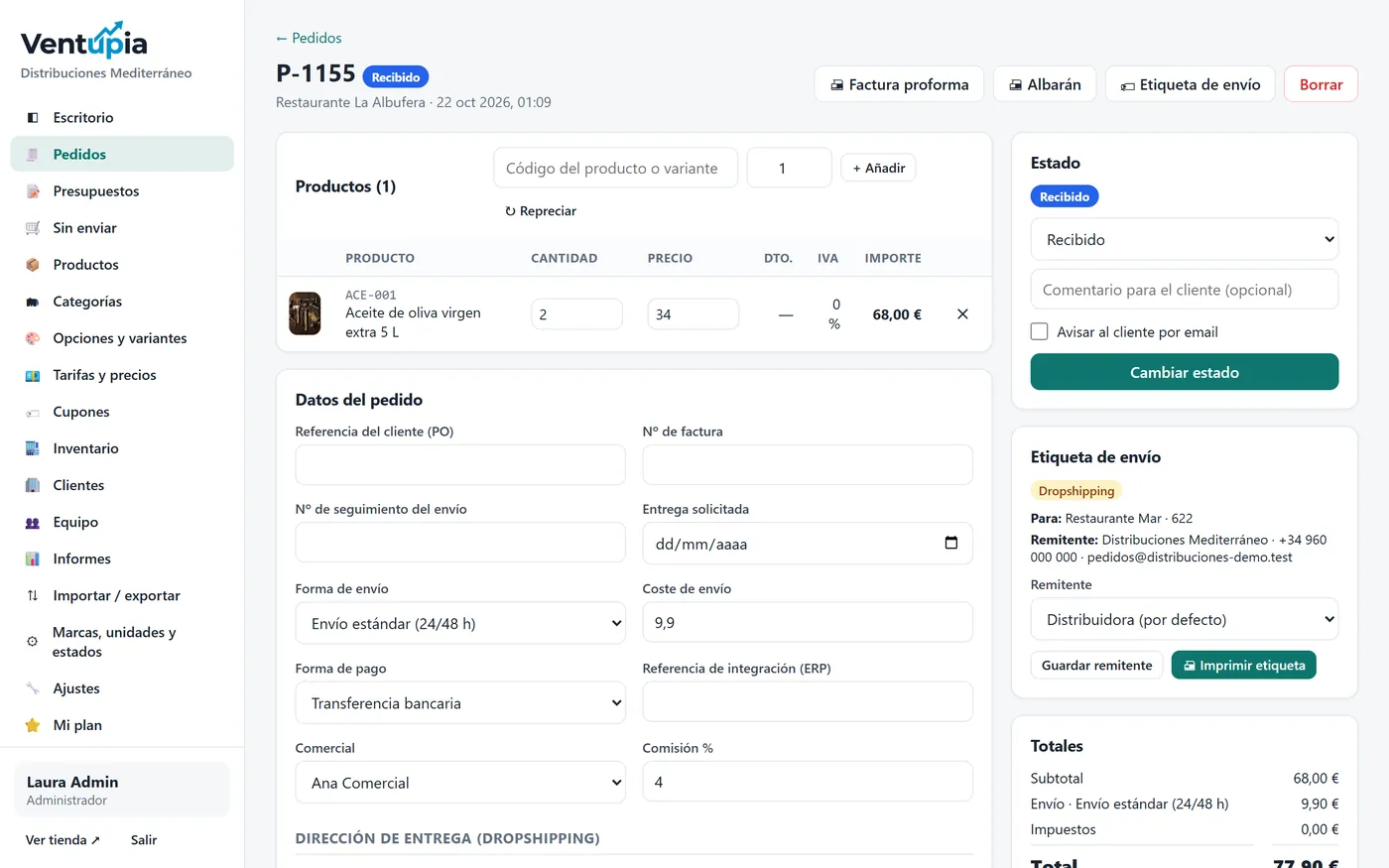The image size is (1389, 868).
Task: Open the Remitente dropdown
Action: click(x=1185, y=619)
